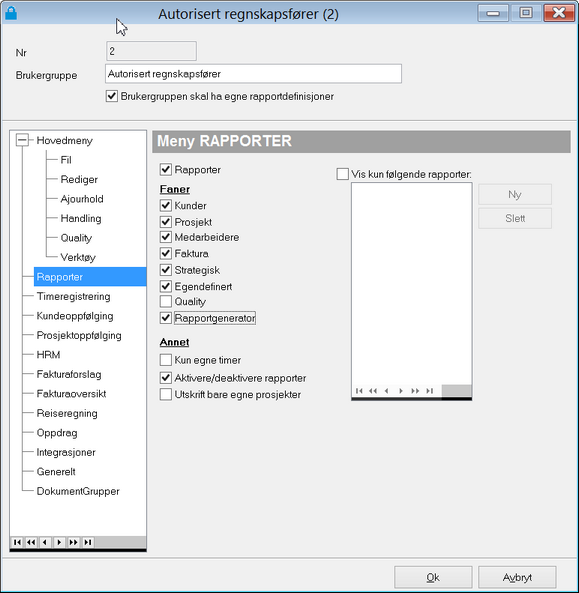Screen dimensions: 579x593
Task: Toggle Kun egne timer checkbox
Action: click(x=166, y=360)
